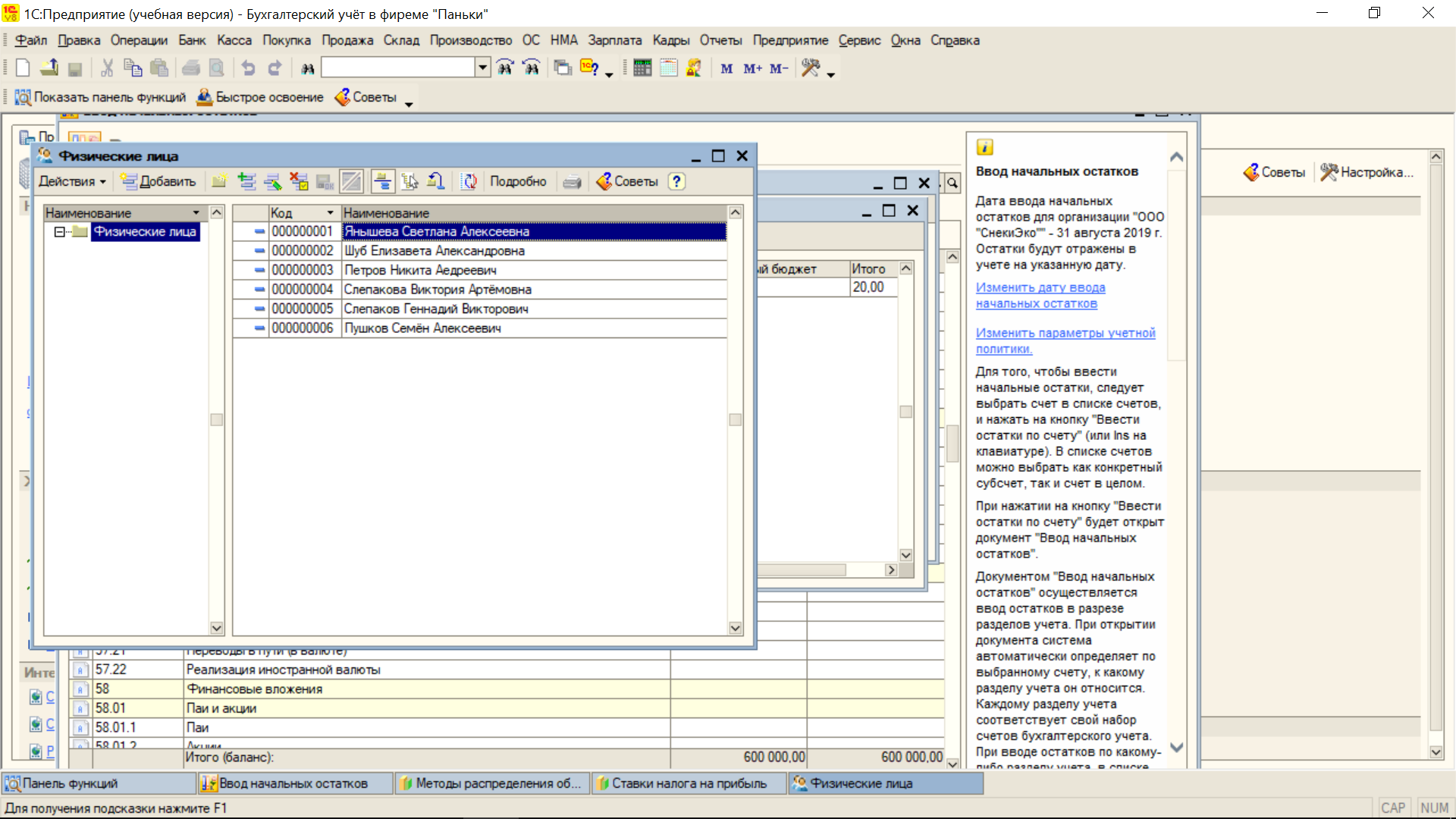1456x819 pixels.
Task: Click the M- memory subtract button
Action: [x=779, y=68]
